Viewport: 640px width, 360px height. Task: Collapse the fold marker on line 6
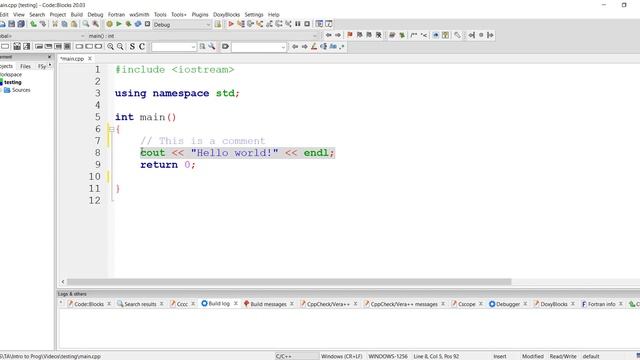coord(111,129)
